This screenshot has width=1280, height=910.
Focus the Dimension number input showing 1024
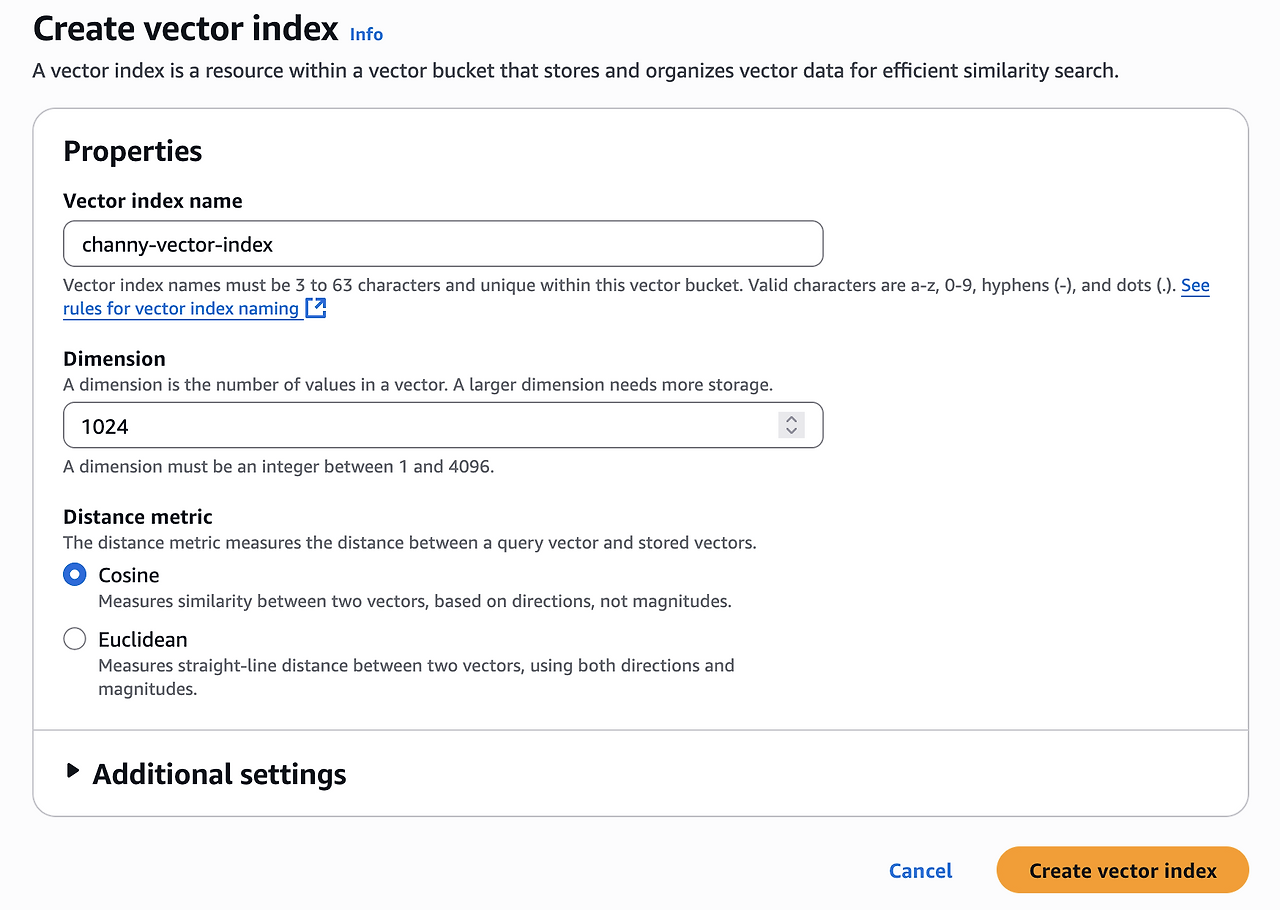(x=420, y=426)
